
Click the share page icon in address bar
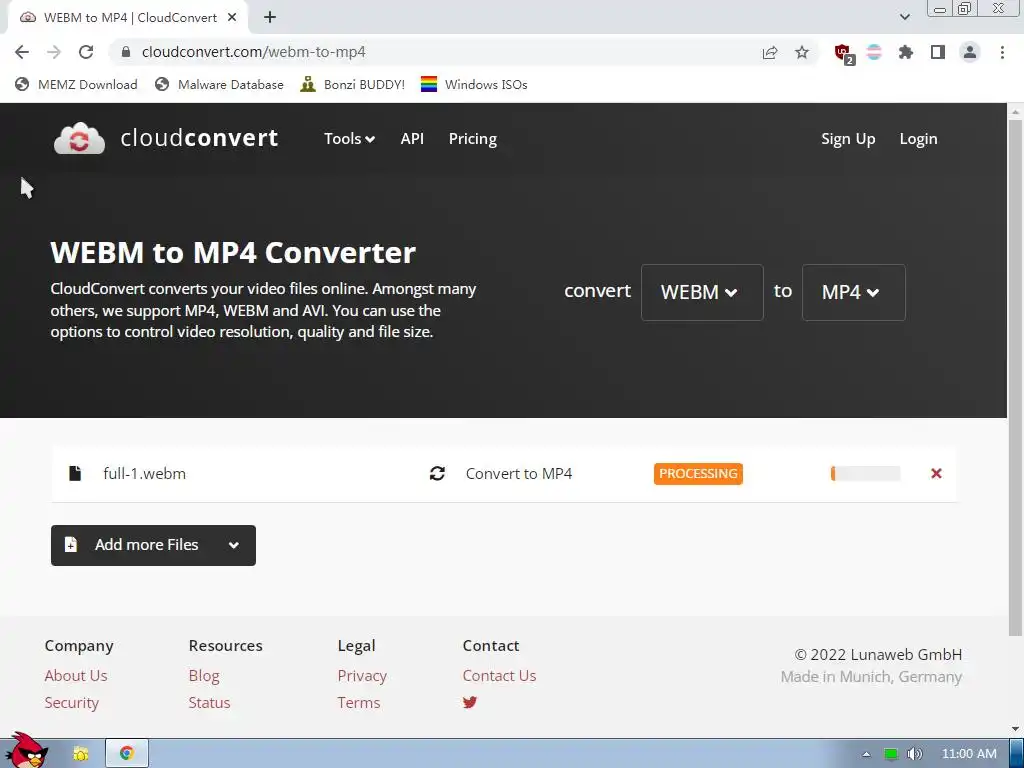[x=770, y=52]
